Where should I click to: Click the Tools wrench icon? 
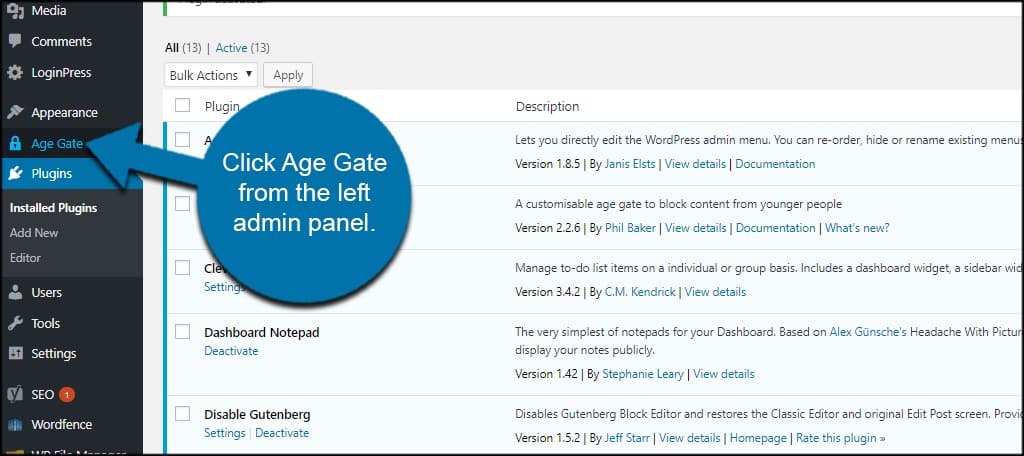pyautogui.click(x=15, y=323)
